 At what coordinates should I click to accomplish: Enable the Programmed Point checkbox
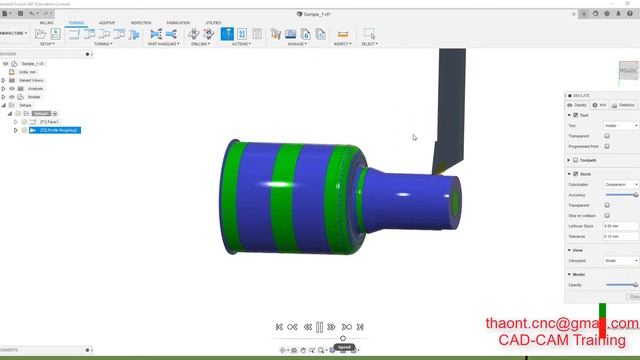607,146
